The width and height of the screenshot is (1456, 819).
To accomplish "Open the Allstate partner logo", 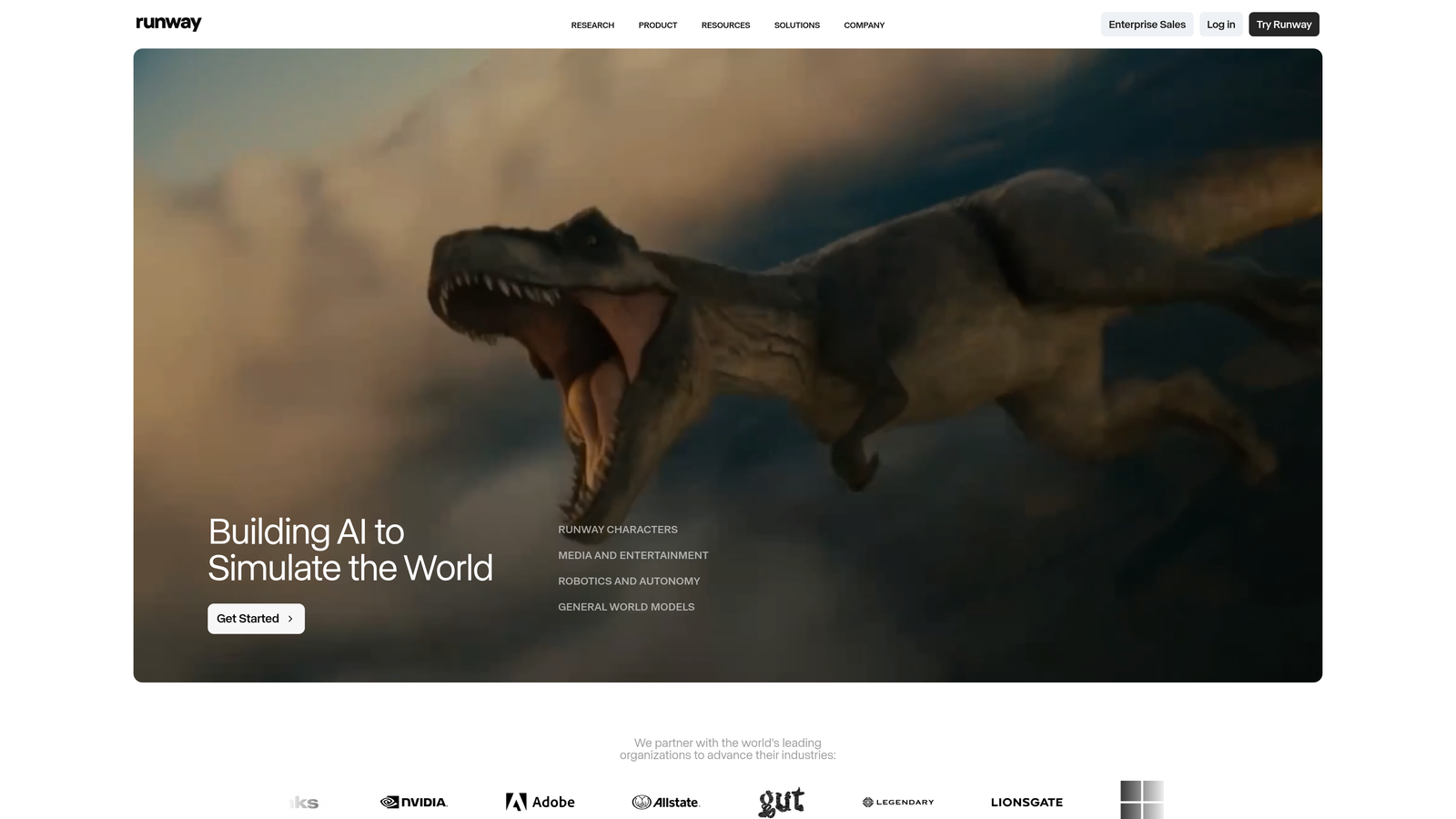I will pos(666,802).
